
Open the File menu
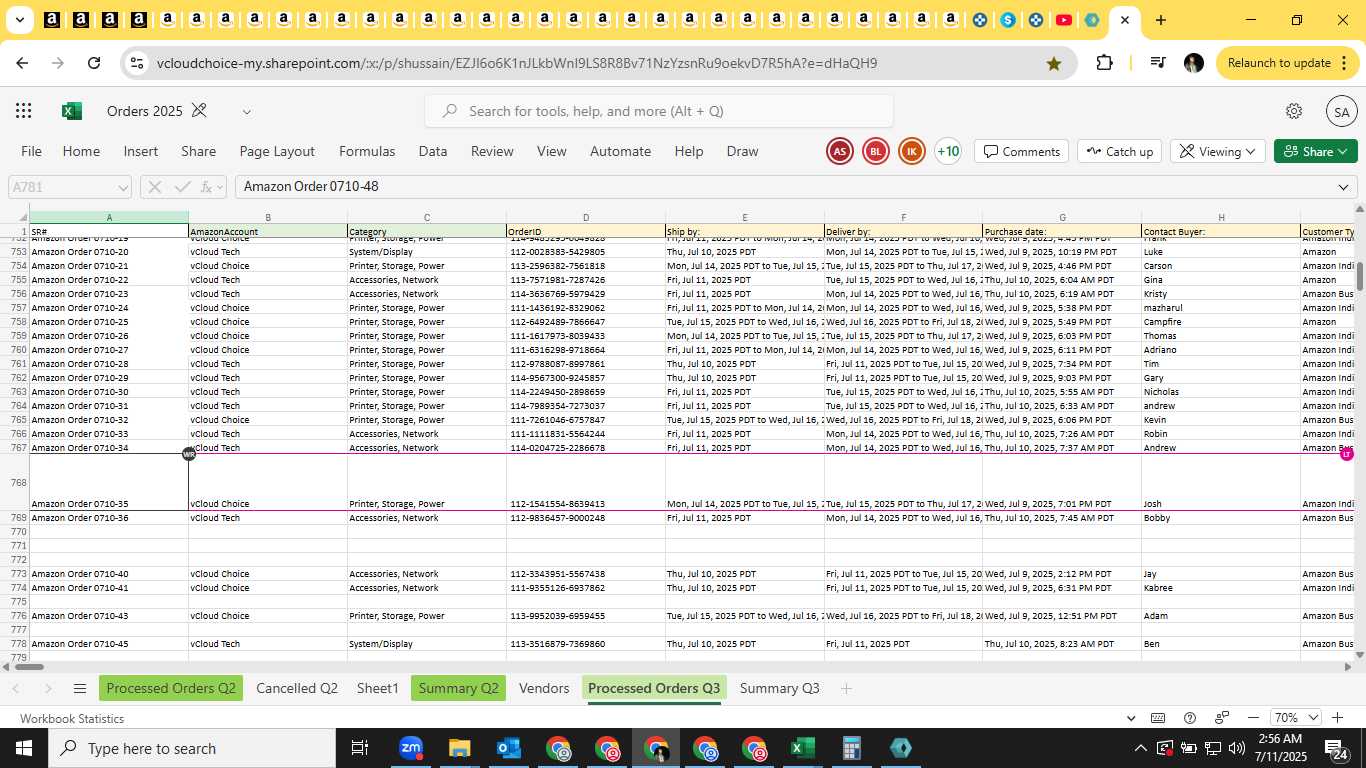tap(32, 152)
